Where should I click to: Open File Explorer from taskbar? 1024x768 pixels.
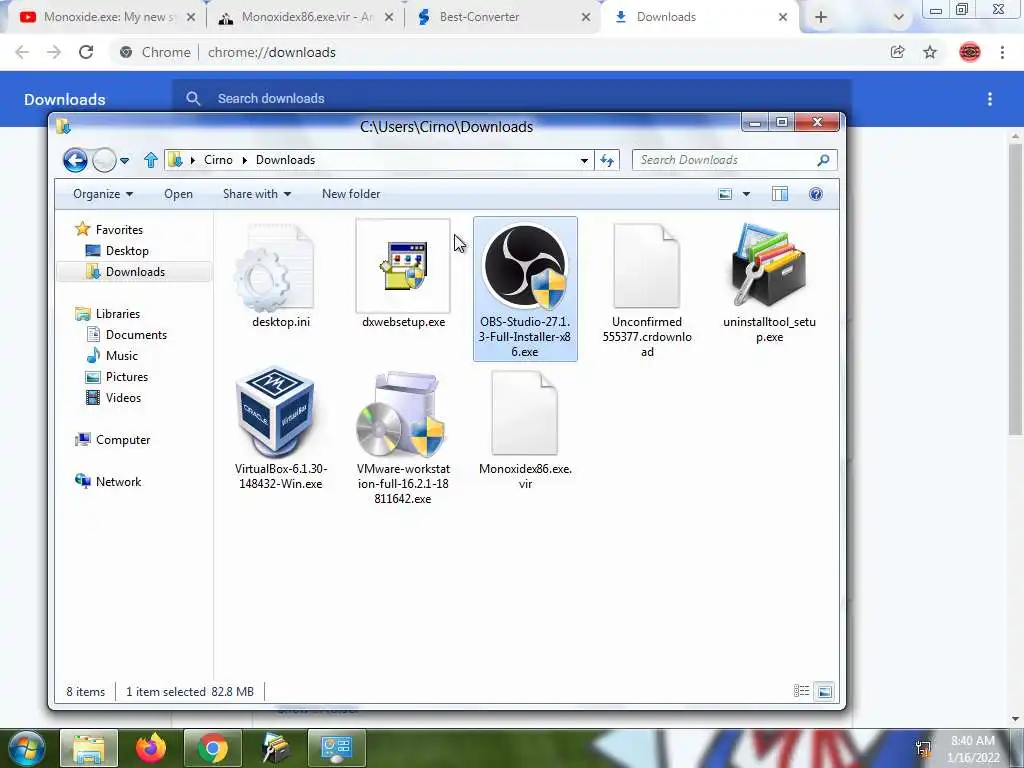click(x=89, y=748)
